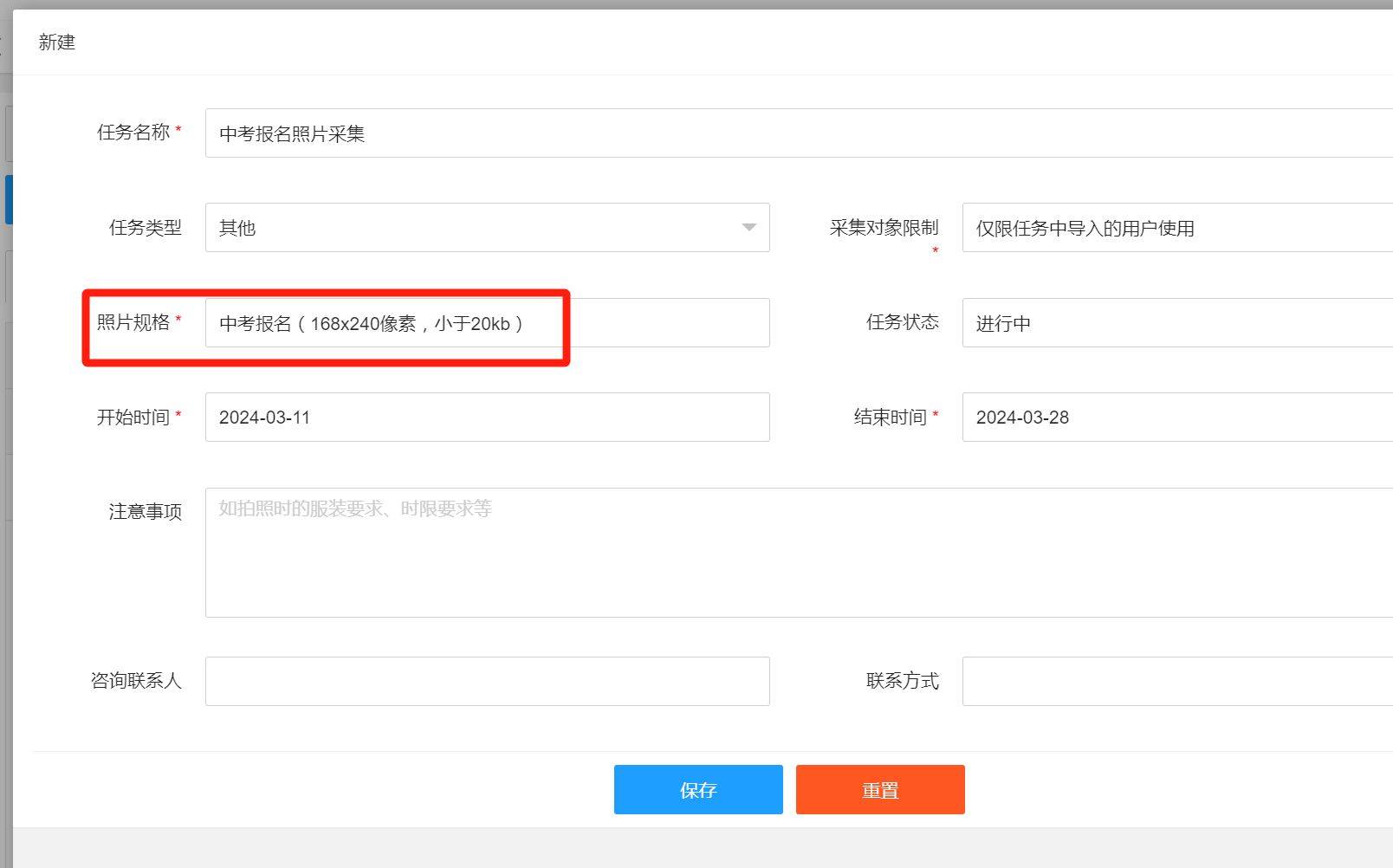Viewport: 1393px width, 868px height.
Task: Click the 新建 dialog title
Action: tap(57, 42)
